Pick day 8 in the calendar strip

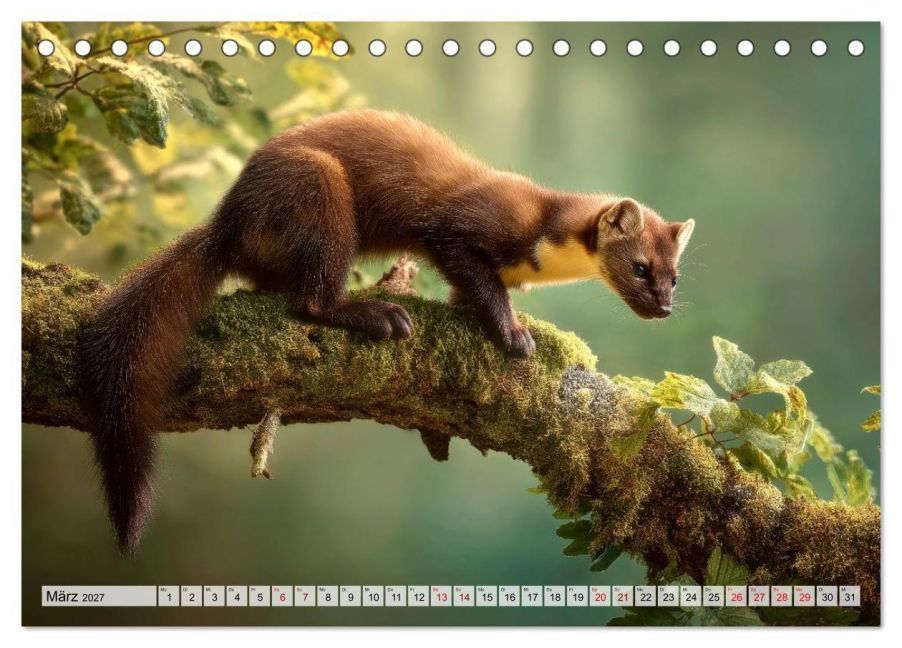click(x=328, y=596)
